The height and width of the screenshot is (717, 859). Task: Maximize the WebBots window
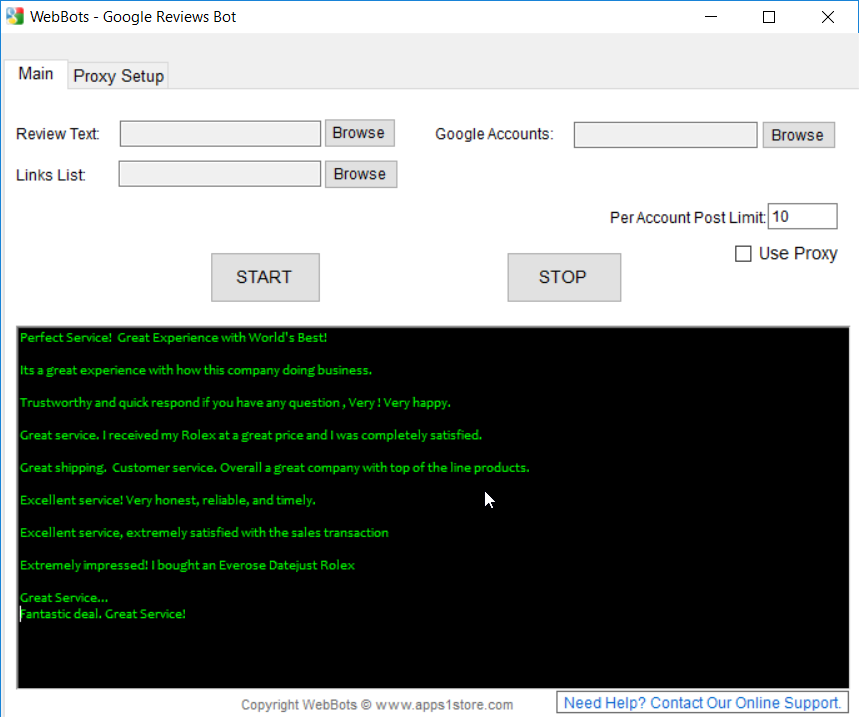pyautogui.click(x=769, y=17)
